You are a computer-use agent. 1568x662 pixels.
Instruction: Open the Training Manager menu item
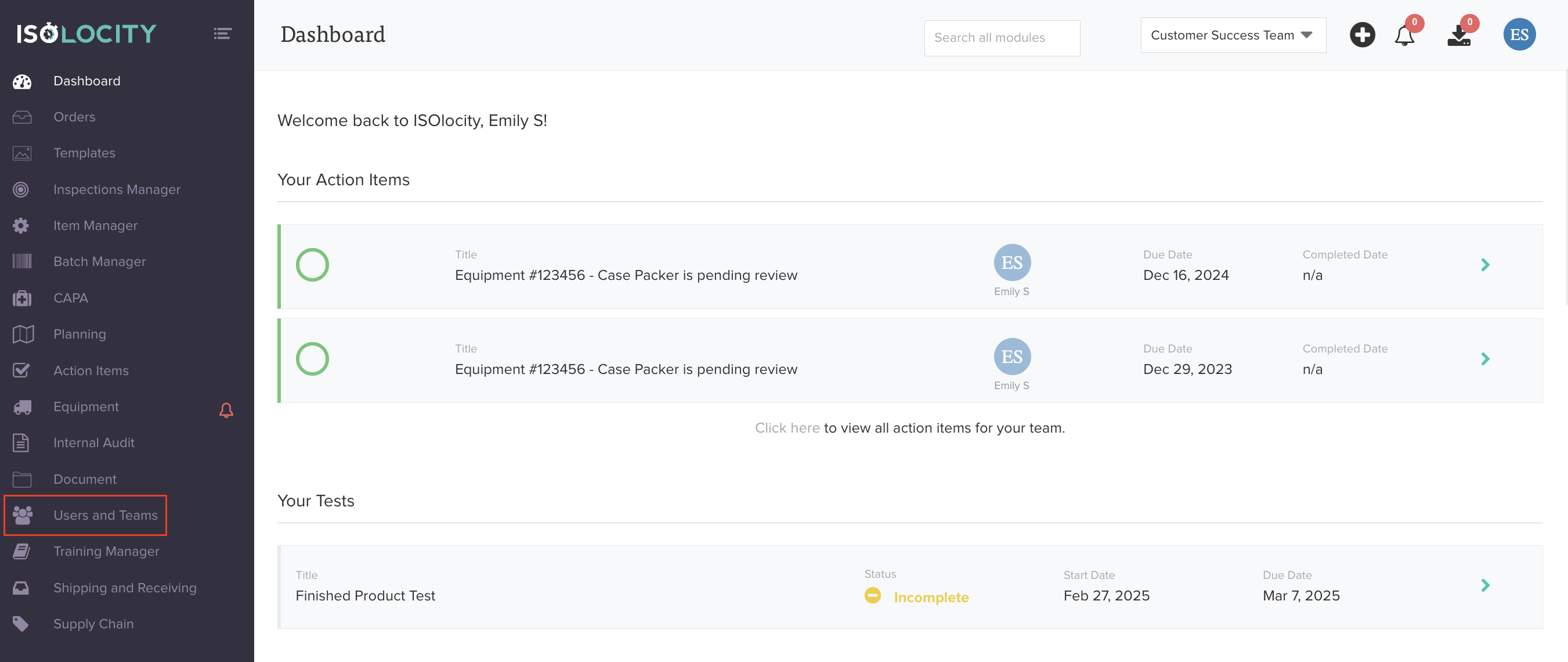pos(106,551)
